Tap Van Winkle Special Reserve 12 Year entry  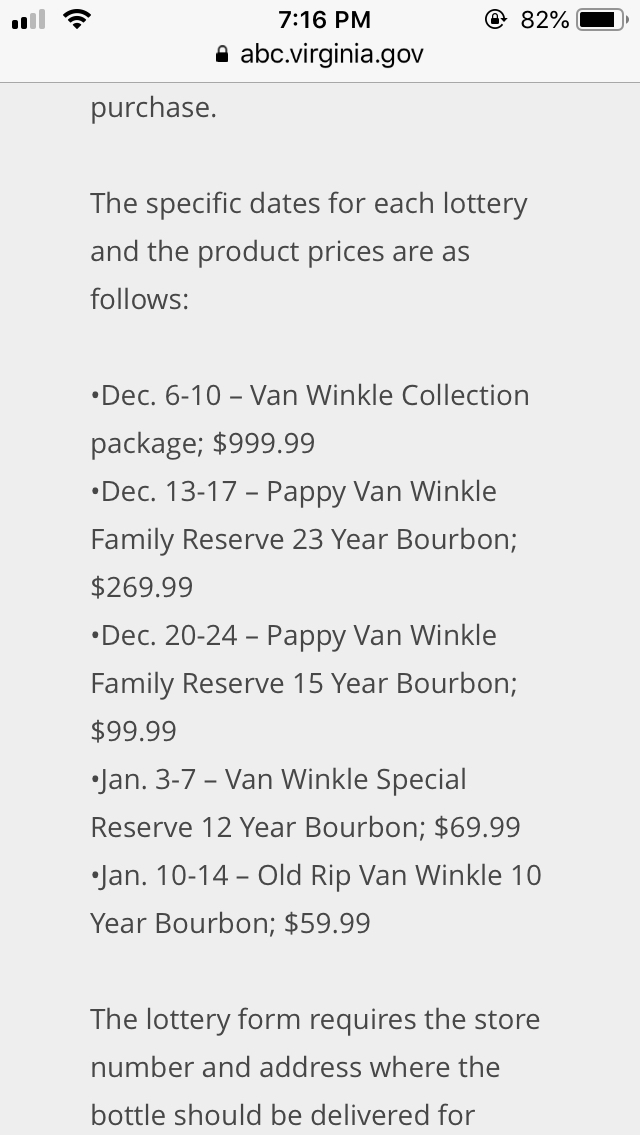click(x=306, y=803)
